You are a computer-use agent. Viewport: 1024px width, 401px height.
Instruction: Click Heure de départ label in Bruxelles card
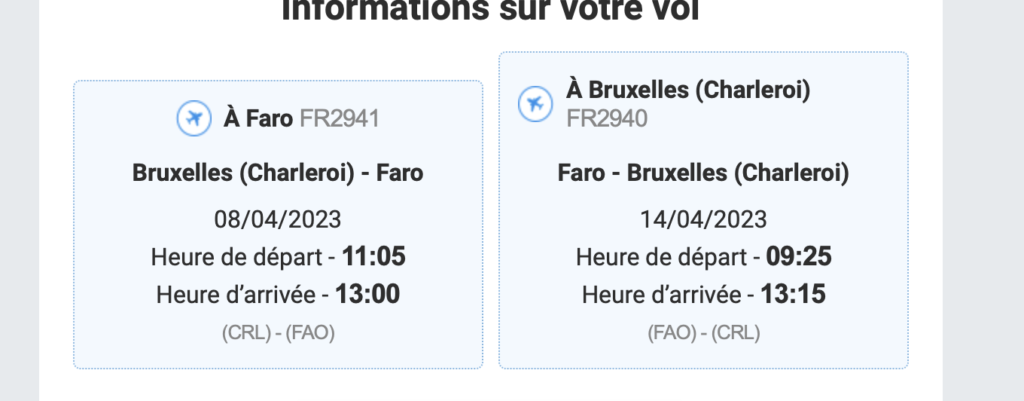pyautogui.click(x=662, y=257)
